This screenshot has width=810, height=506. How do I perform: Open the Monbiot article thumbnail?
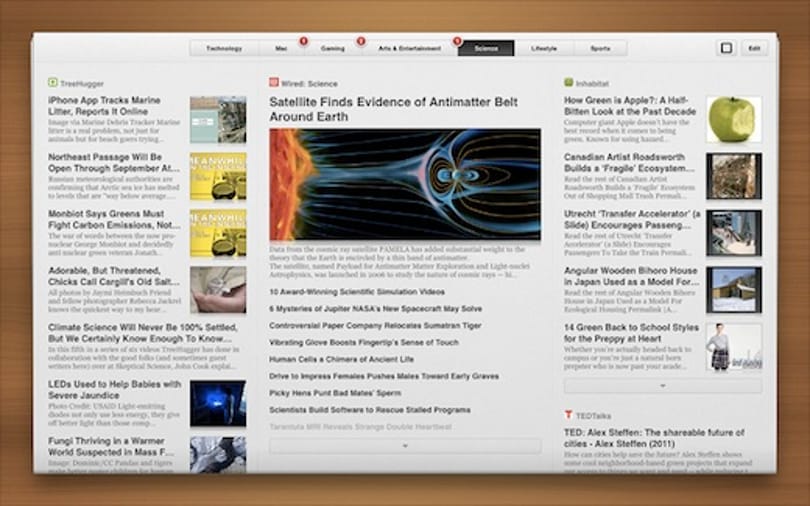218,233
